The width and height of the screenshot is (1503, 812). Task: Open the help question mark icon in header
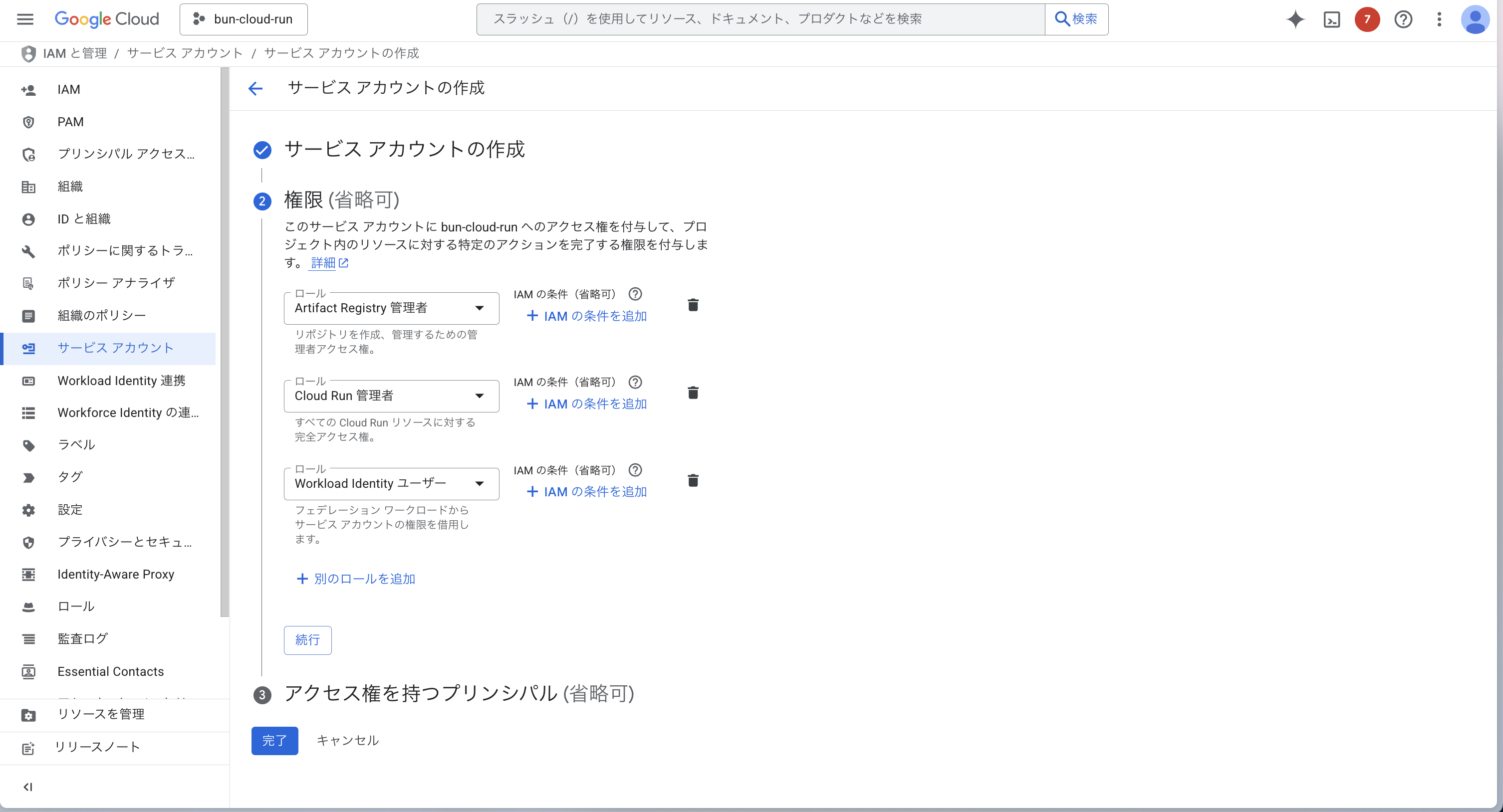1403,19
